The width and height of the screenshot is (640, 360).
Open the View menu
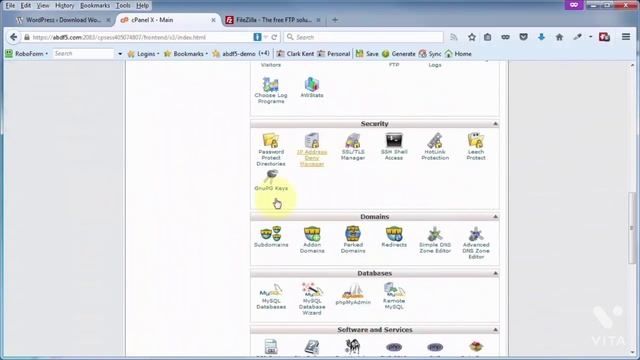43,6
